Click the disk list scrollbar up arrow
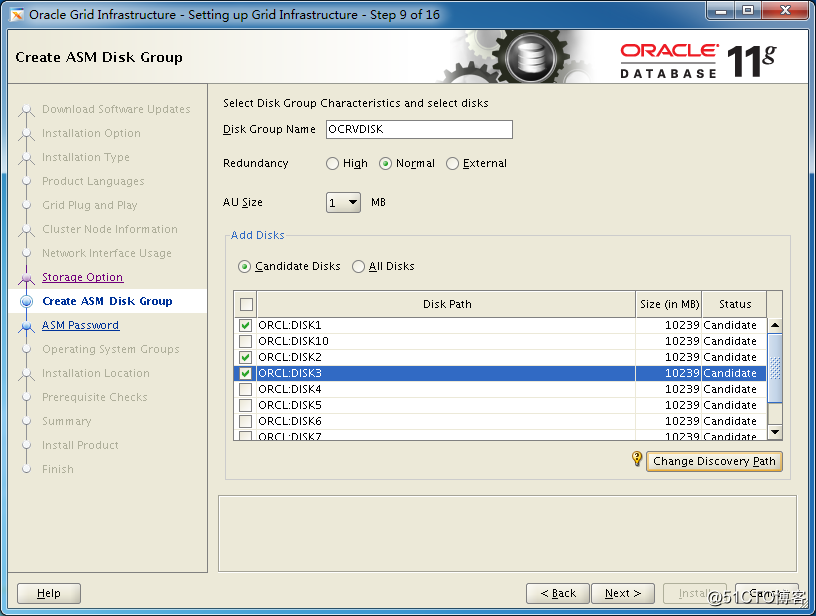Image resolution: width=816 pixels, height=616 pixels. pyautogui.click(x=775, y=325)
